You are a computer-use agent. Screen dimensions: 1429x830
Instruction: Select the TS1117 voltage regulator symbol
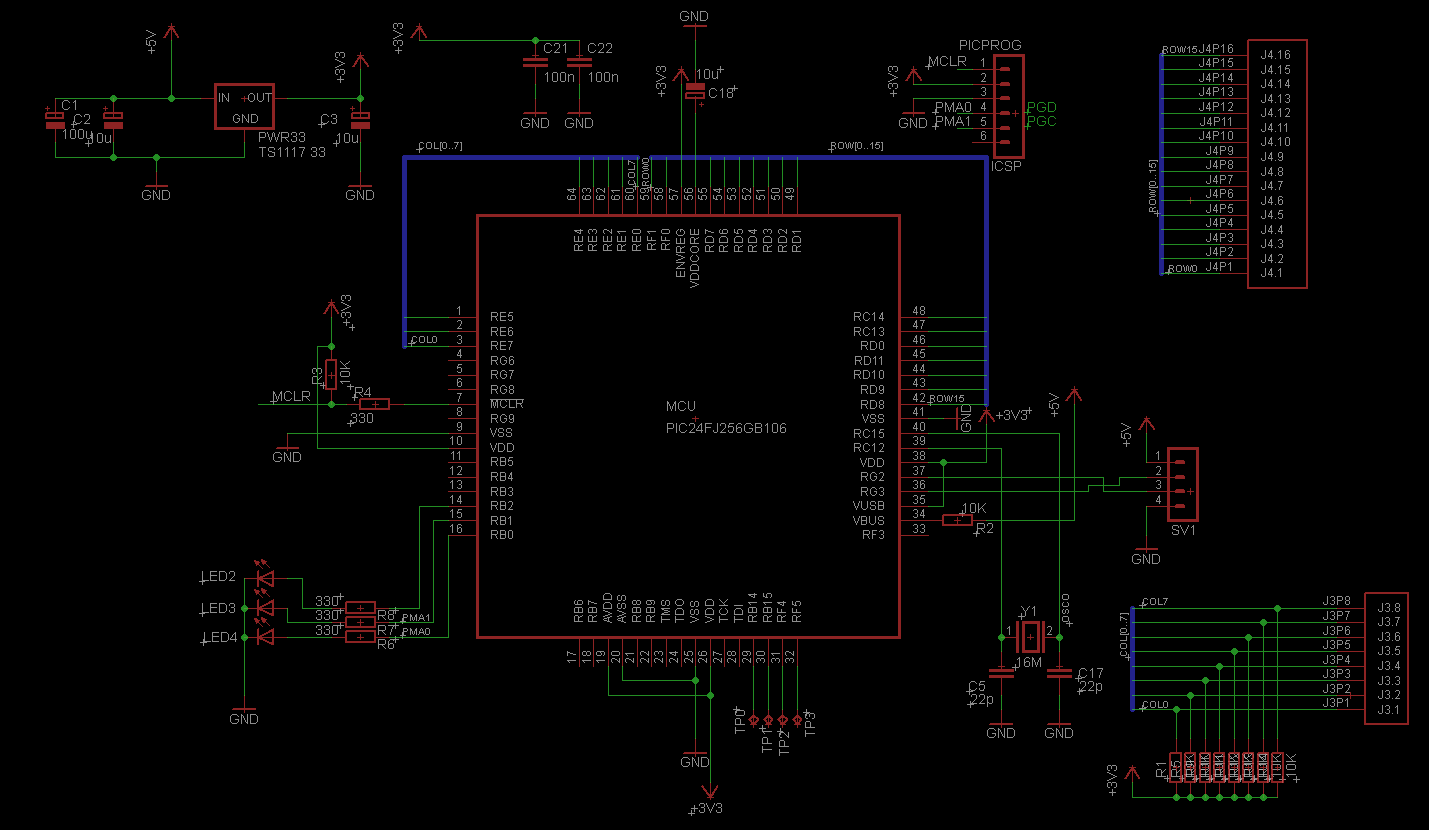(245, 107)
